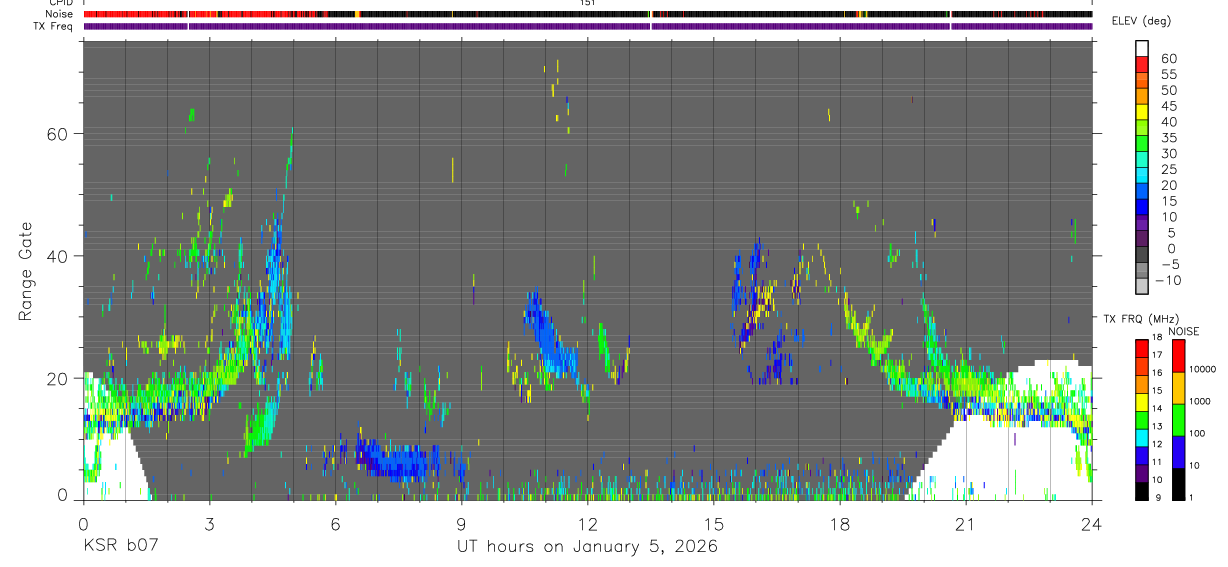This screenshot has width=1228, height=567.
Task: Click the 'KSR b07' station label
Action: pos(120,546)
